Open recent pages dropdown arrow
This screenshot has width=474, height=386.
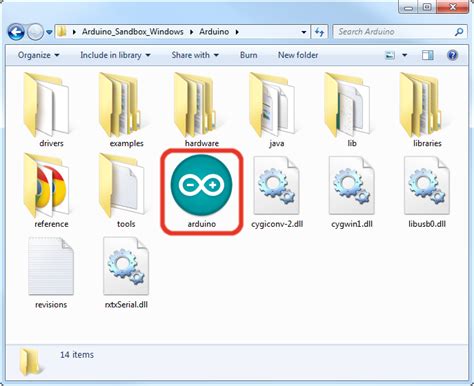[x=49, y=32]
